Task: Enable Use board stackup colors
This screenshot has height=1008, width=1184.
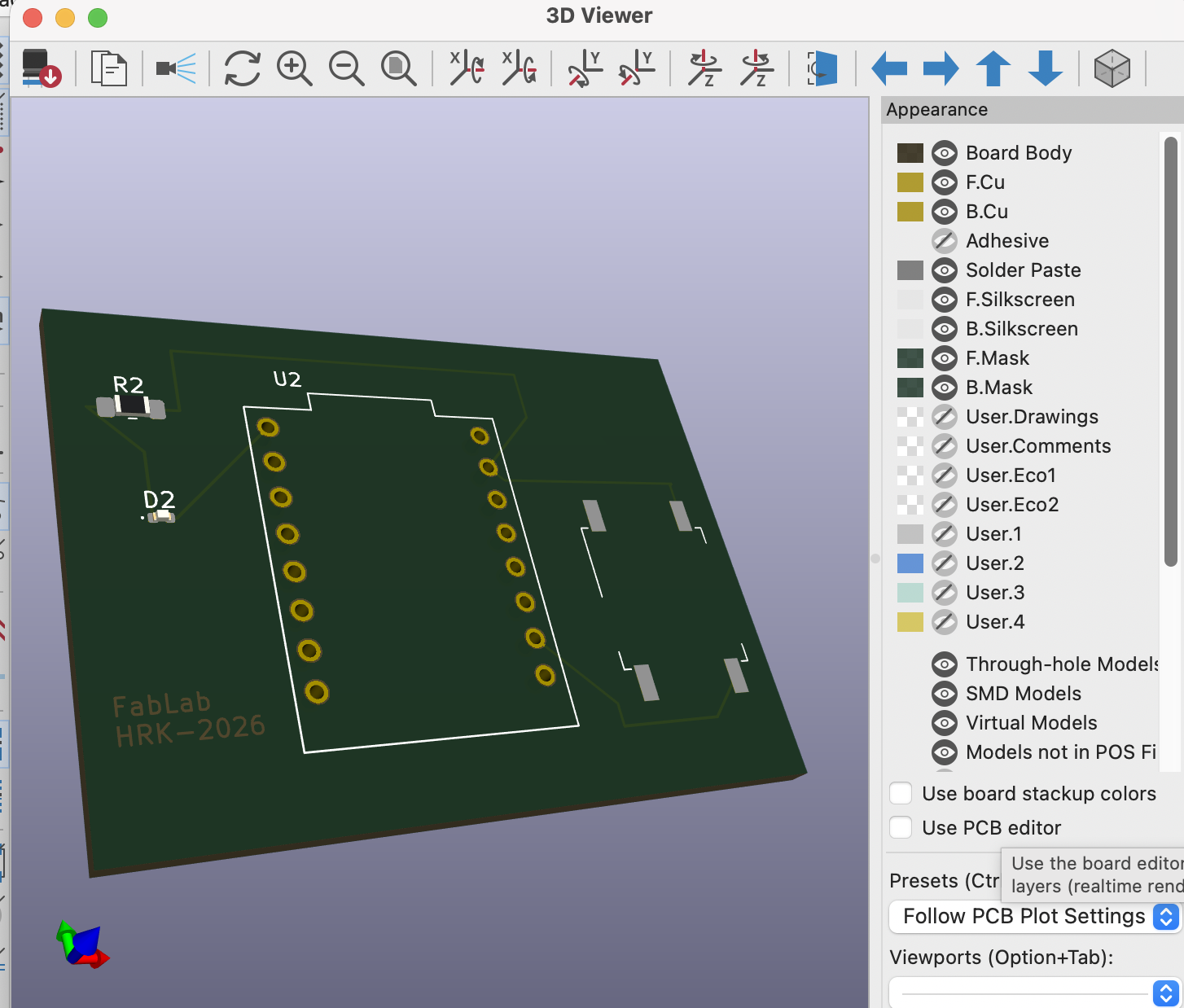Action: [901, 794]
